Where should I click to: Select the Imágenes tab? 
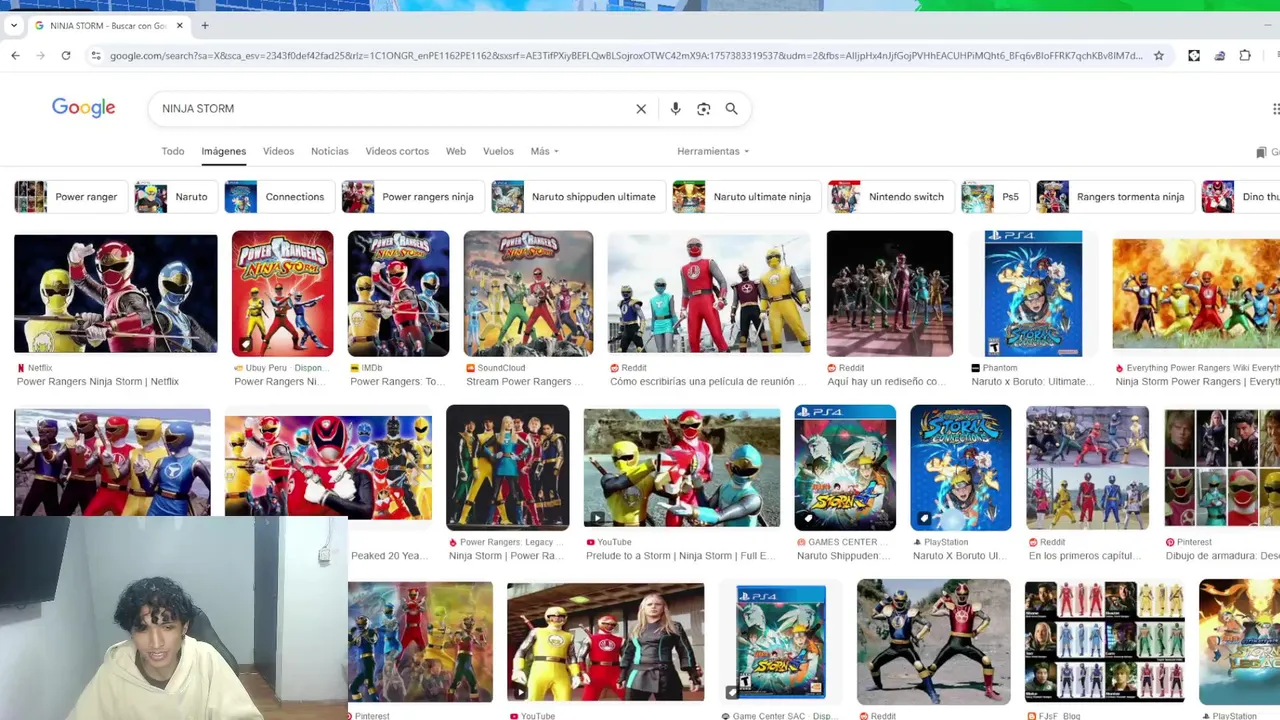(224, 151)
